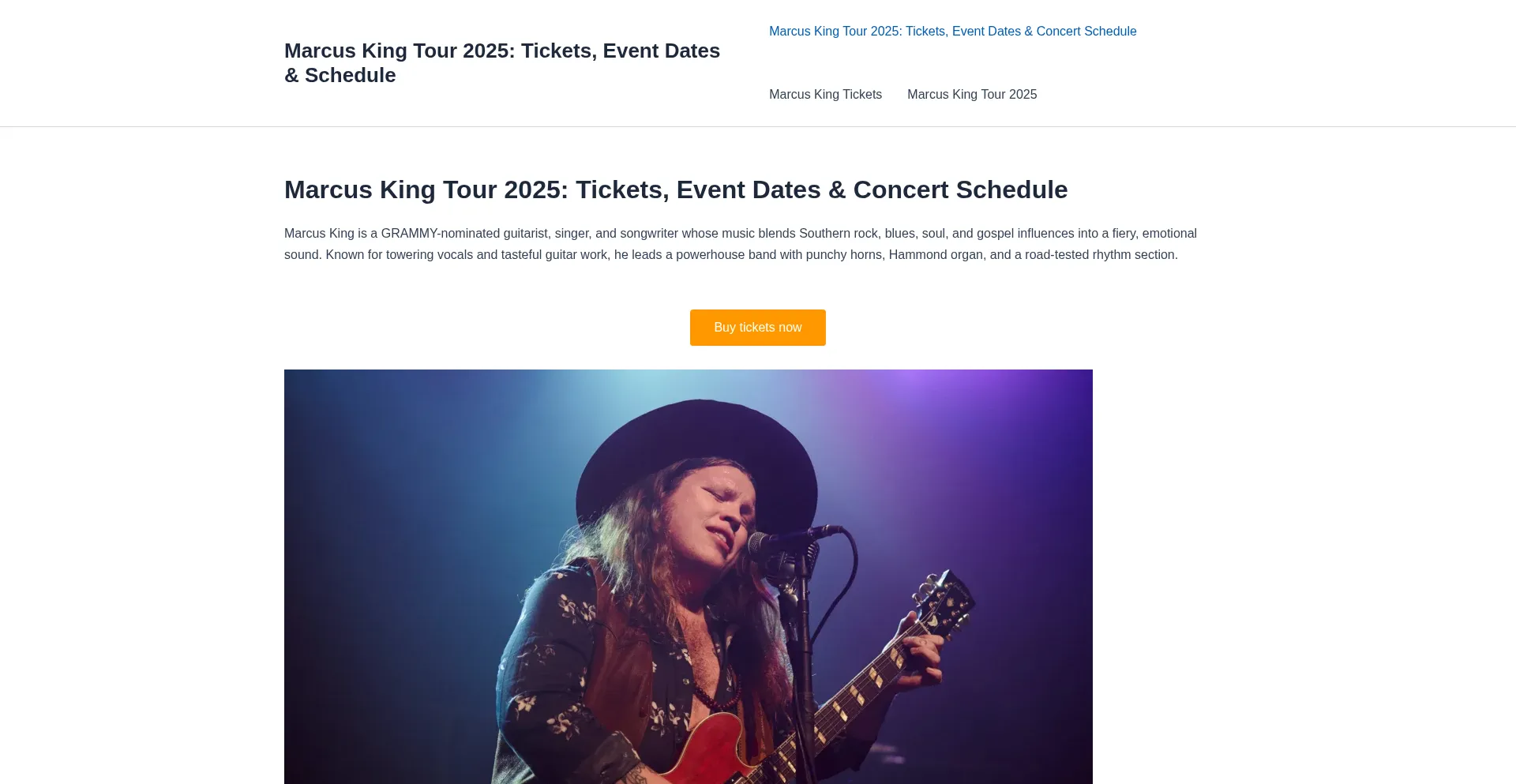The height and width of the screenshot is (784, 1516).
Task: Open the Marcus King Tickets nav link
Action: point(825,94)
